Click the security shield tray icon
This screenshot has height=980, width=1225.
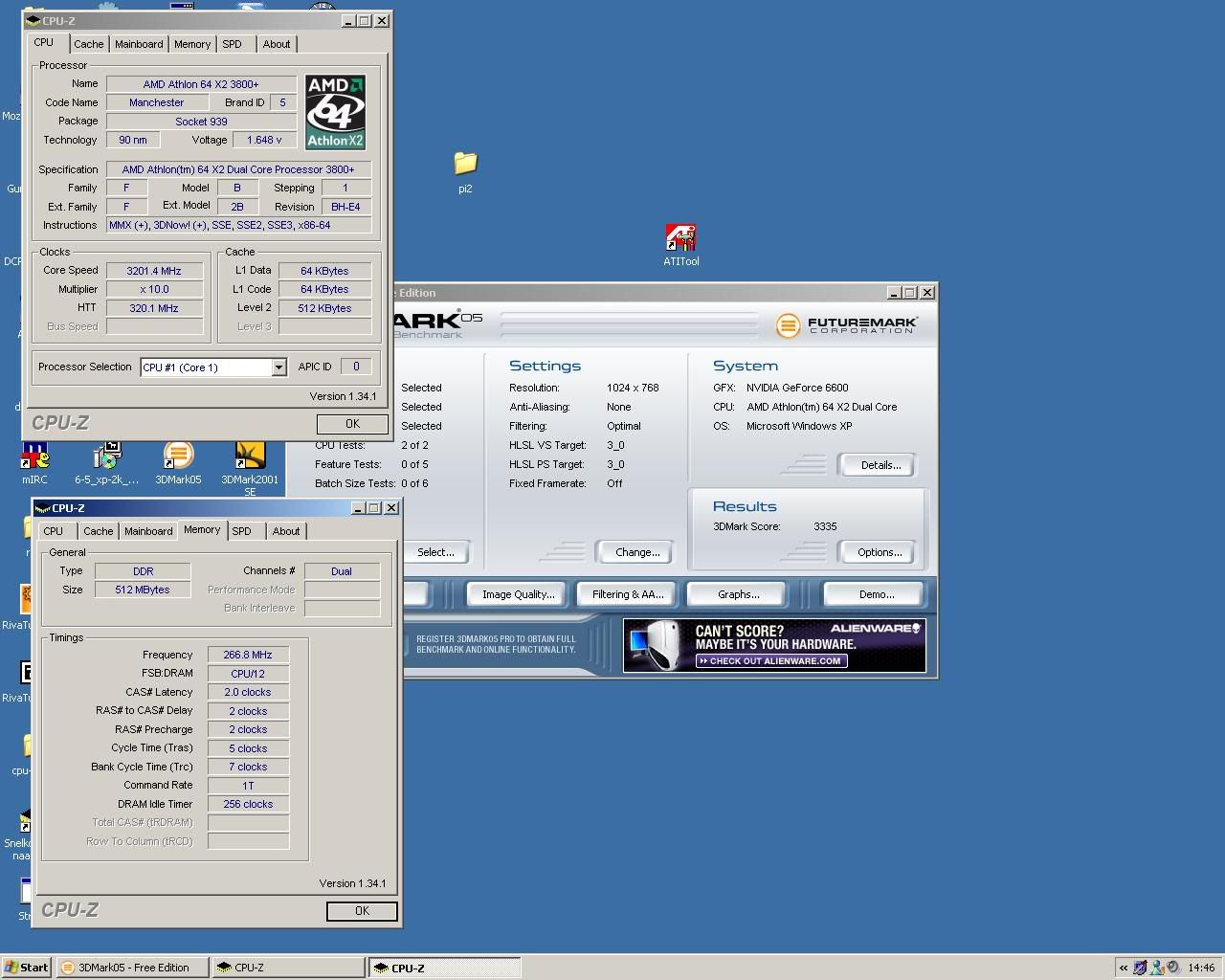click(1141, 968)
